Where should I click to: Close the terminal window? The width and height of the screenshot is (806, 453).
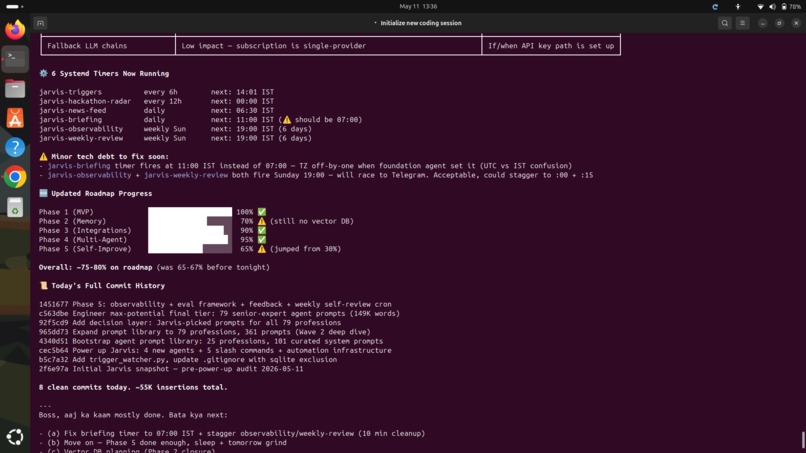point(796,23)
